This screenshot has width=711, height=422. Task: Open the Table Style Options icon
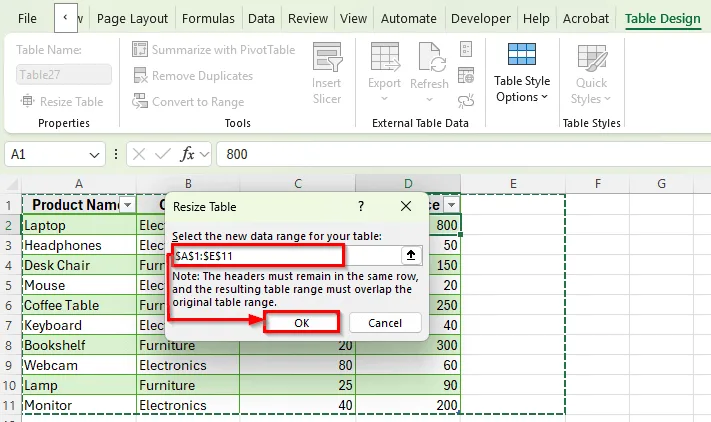[522, 54]
